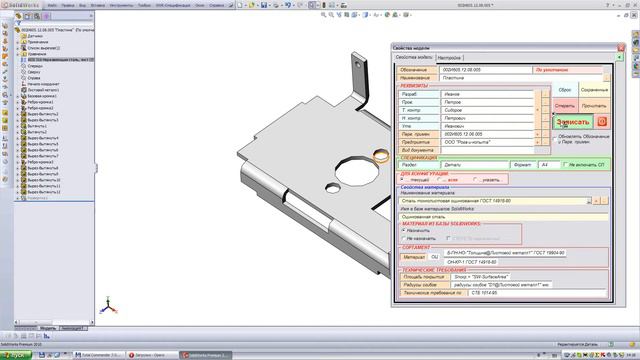Select the указать configuration radio button
Screen dimensions: 640x360
476,180
